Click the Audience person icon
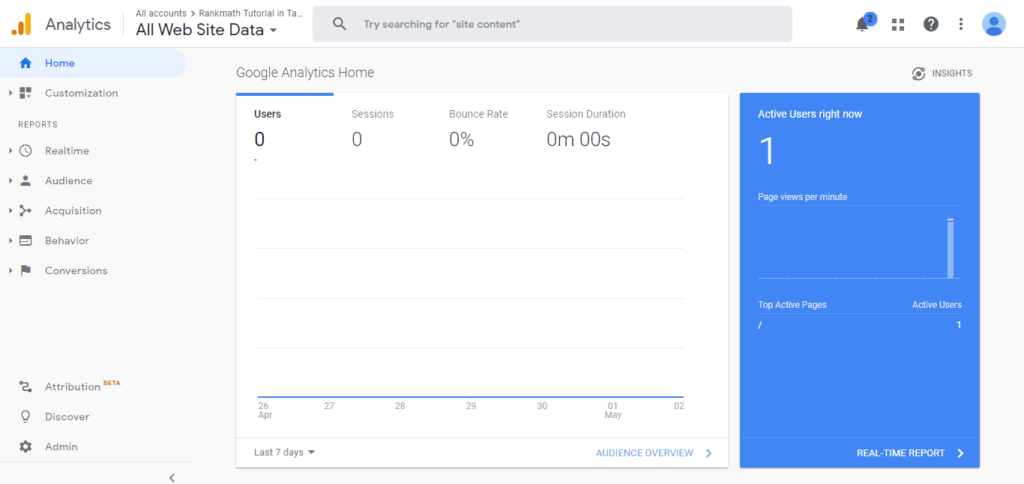1024x484 pixels. click(25, 181)
